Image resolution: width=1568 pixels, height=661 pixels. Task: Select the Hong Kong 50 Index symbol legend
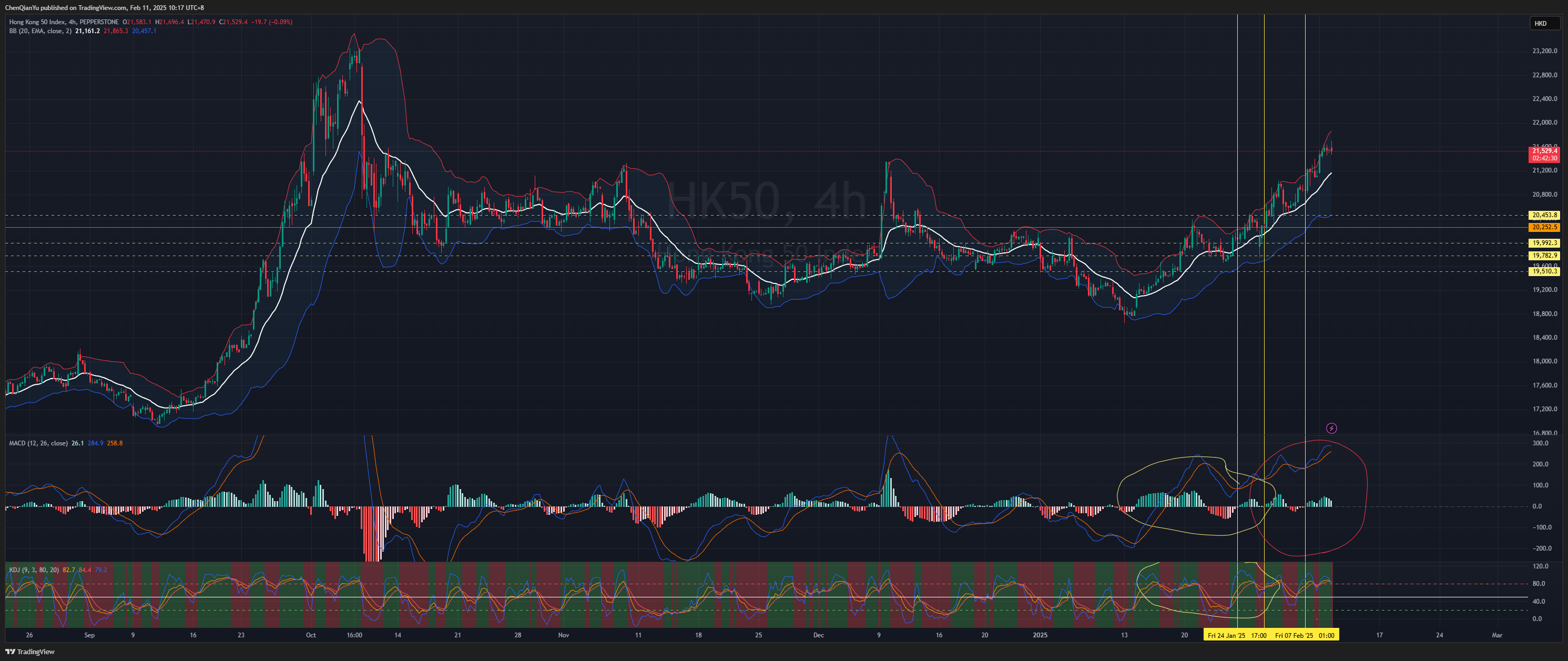click(x=64, y=22)
